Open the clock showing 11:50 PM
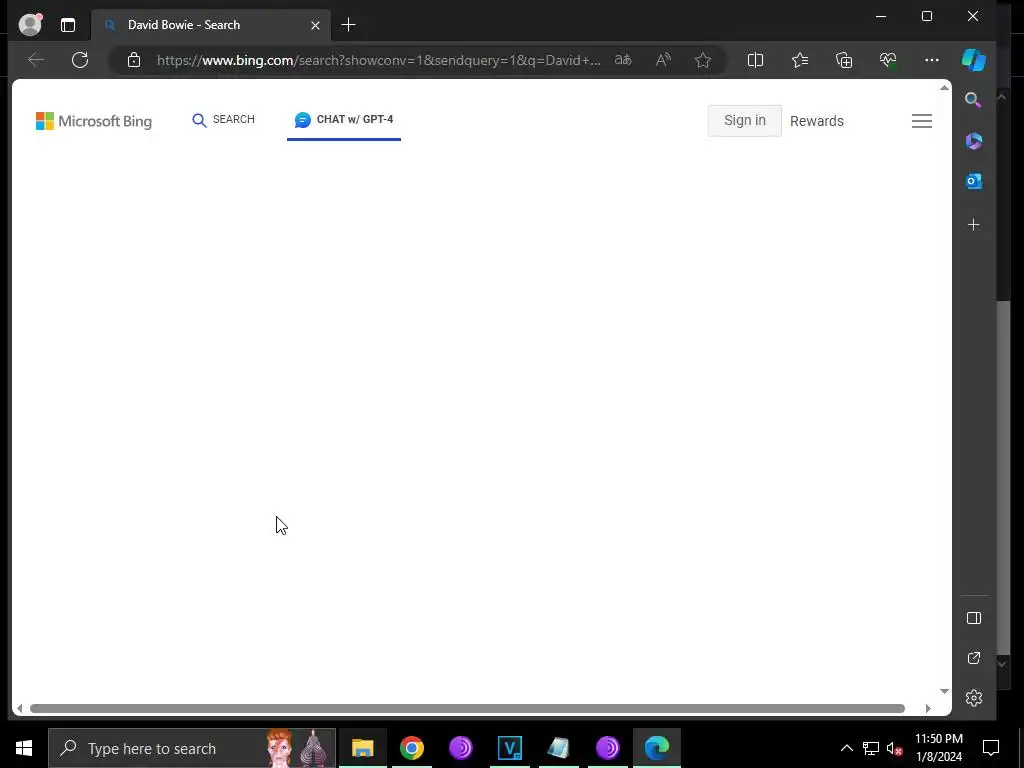The image size is (1024, 768). click(x=938, y=748)
